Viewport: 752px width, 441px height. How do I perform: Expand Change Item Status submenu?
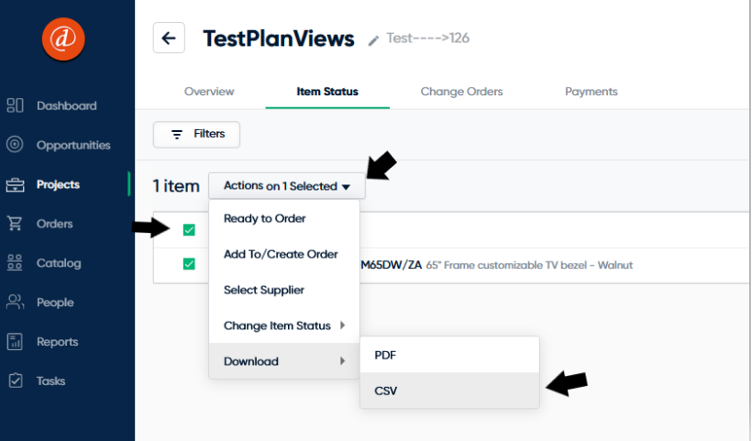284,325
